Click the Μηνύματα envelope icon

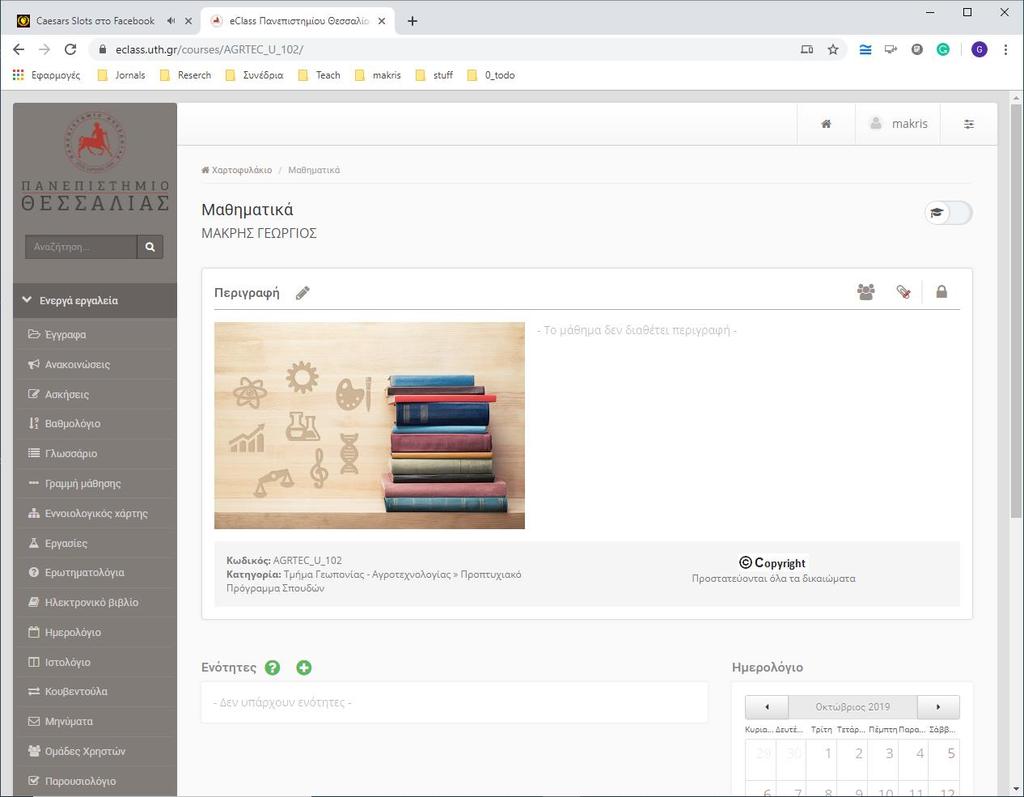click(34, 721)
